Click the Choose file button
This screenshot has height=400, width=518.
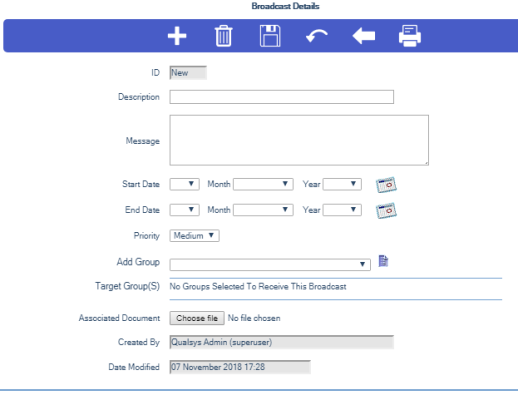197,318
